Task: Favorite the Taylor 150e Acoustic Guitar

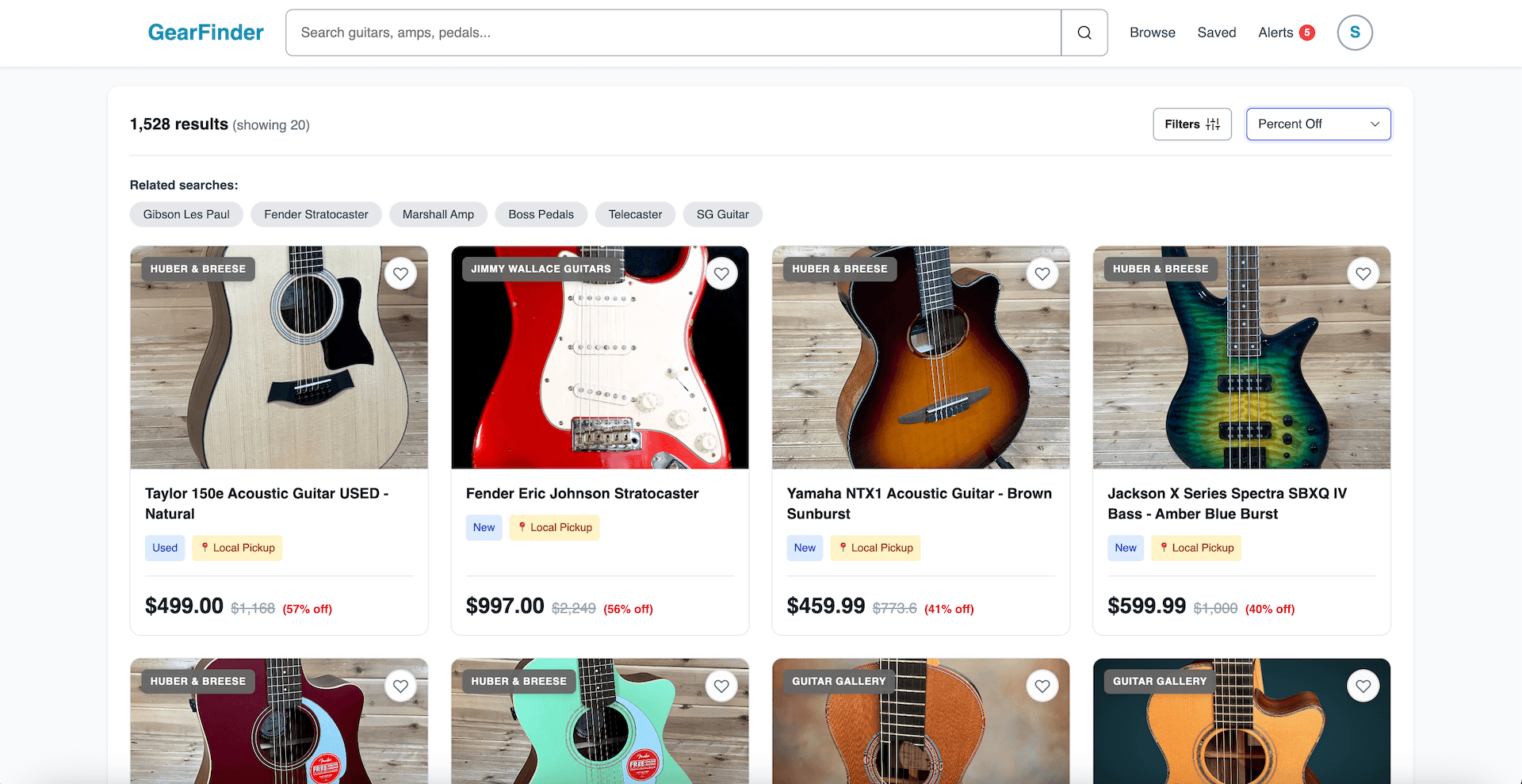Action: tap(400, 273)
